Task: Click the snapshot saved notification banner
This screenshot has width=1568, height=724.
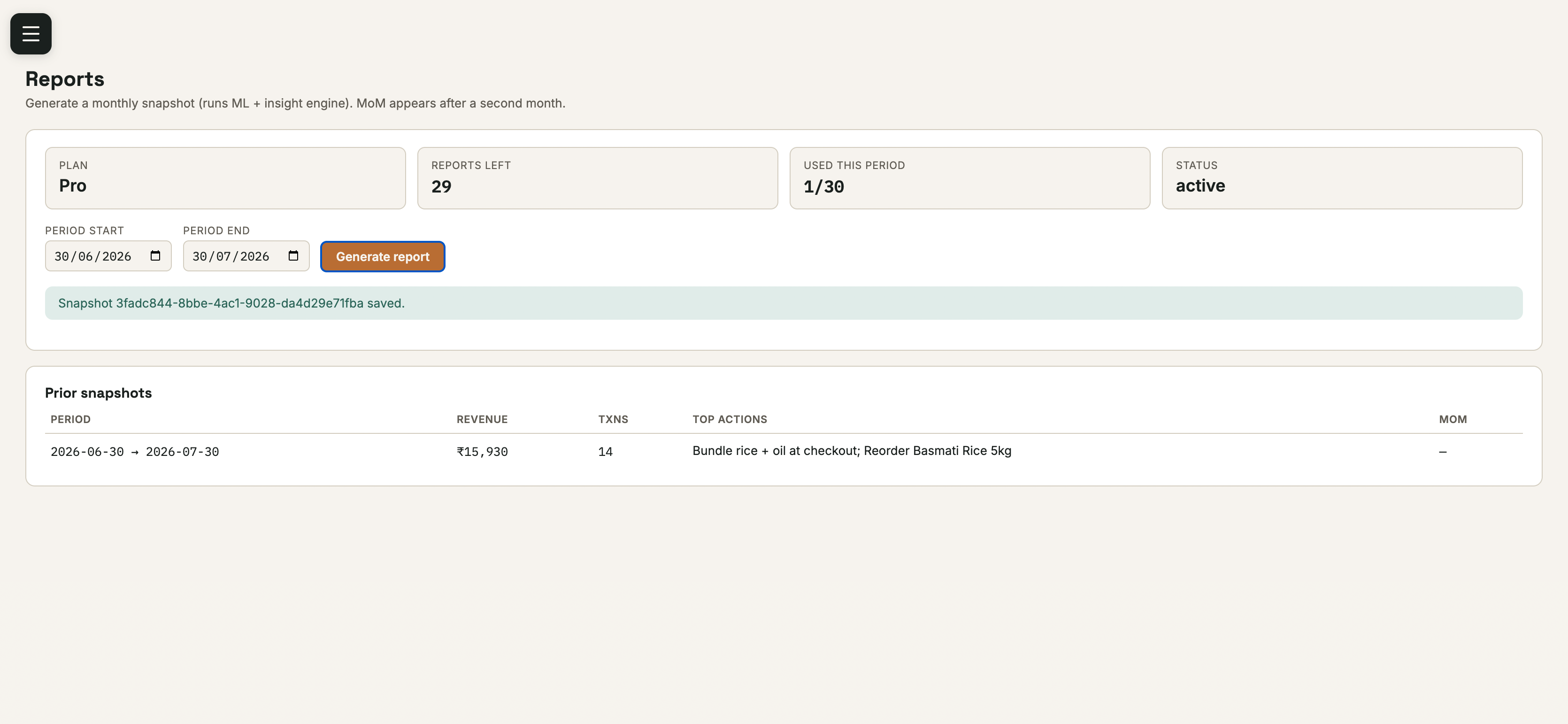Action: pyautogui.click(x=784, y=303)
